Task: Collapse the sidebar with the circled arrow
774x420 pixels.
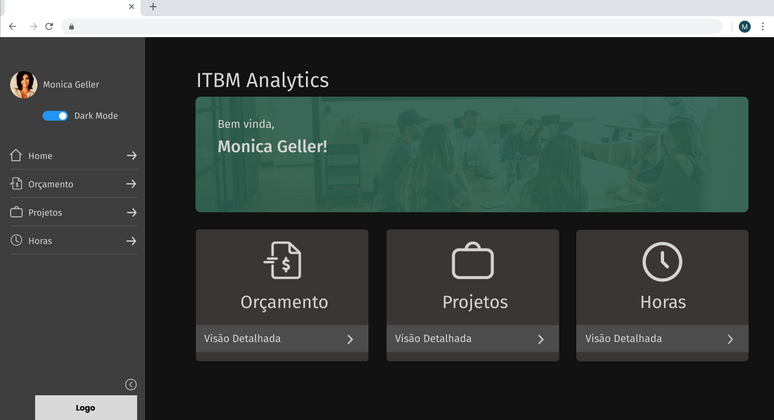Action: (x=130, y=384)
